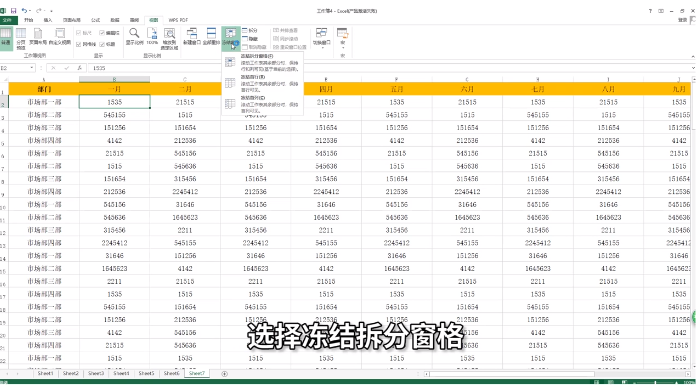Select the Sheet1 tab
This screenshot has width=696, height=392.
(45, 373)
